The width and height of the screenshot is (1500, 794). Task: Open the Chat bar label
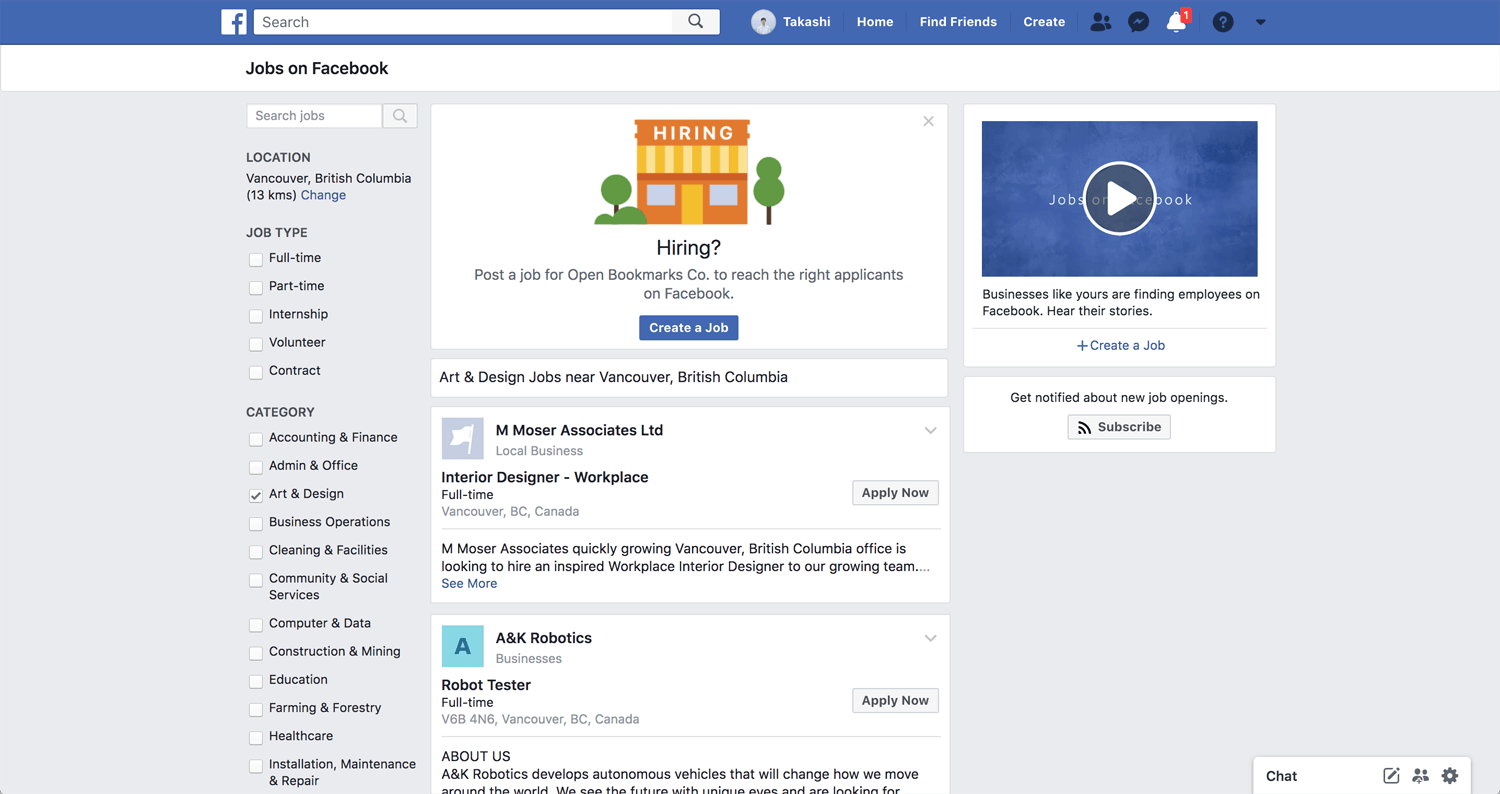tap(1281, 776)
